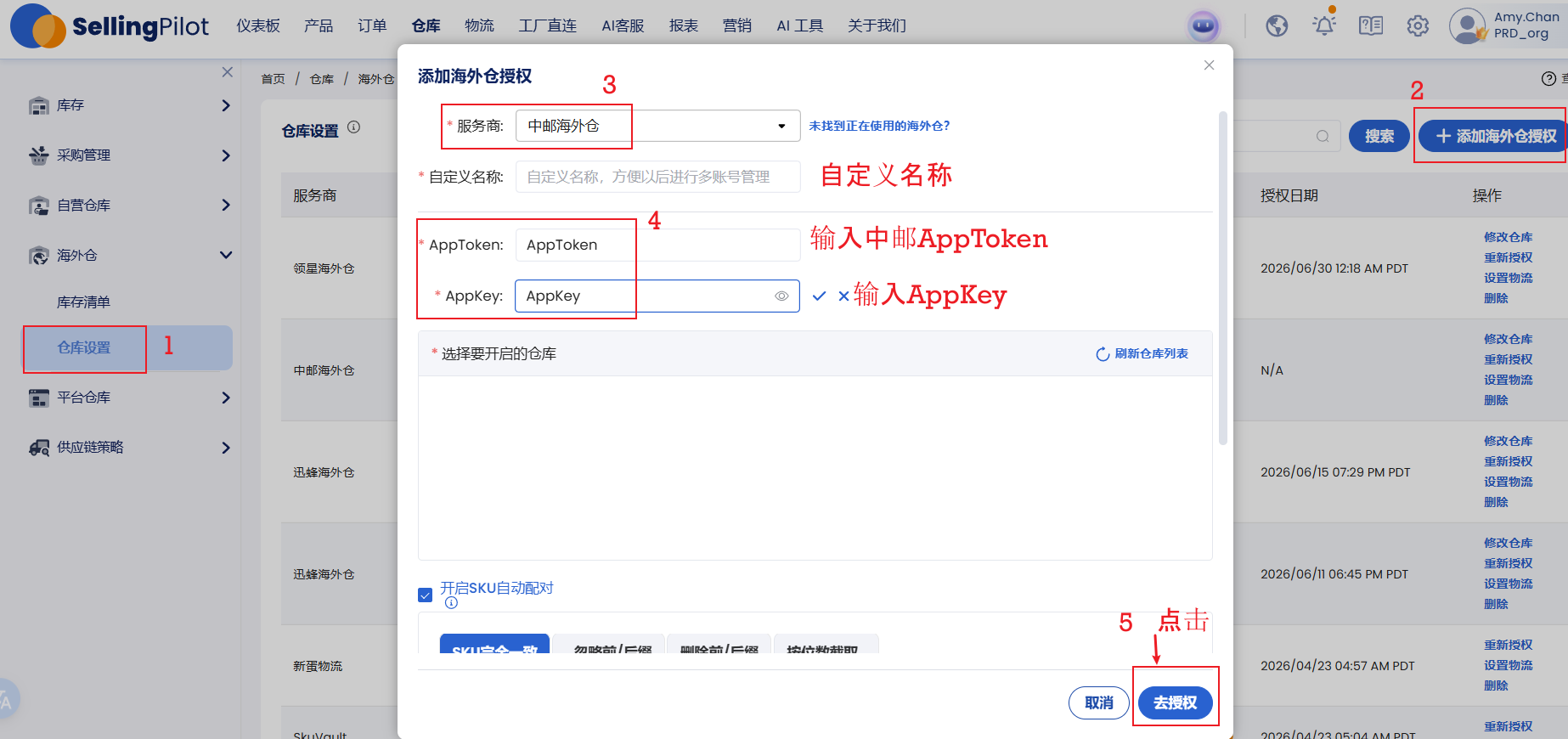This screenshot has height=739, width=1568.
Task: Open the 仪表板 menu
Action: (258, 26)
